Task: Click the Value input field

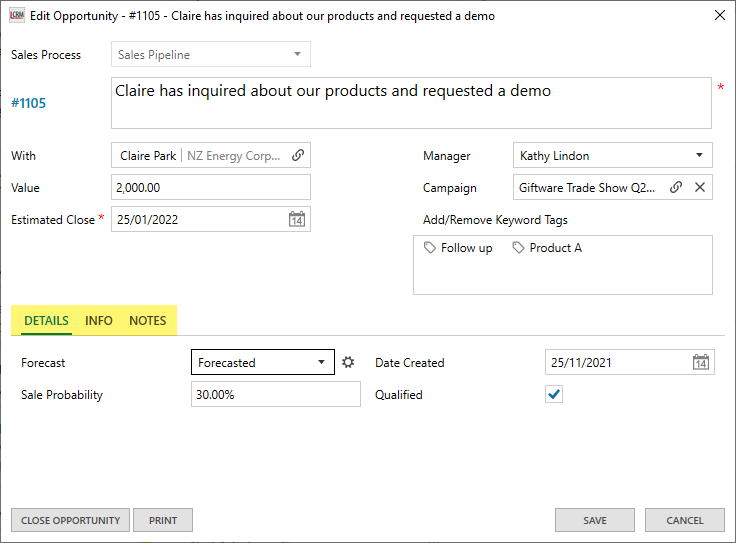Action: [x=210, y=188]
